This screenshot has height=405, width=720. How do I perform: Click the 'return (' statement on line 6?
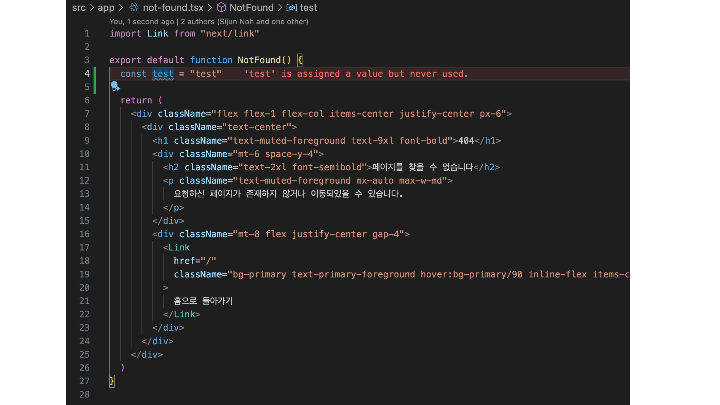[x=141, y=100]
